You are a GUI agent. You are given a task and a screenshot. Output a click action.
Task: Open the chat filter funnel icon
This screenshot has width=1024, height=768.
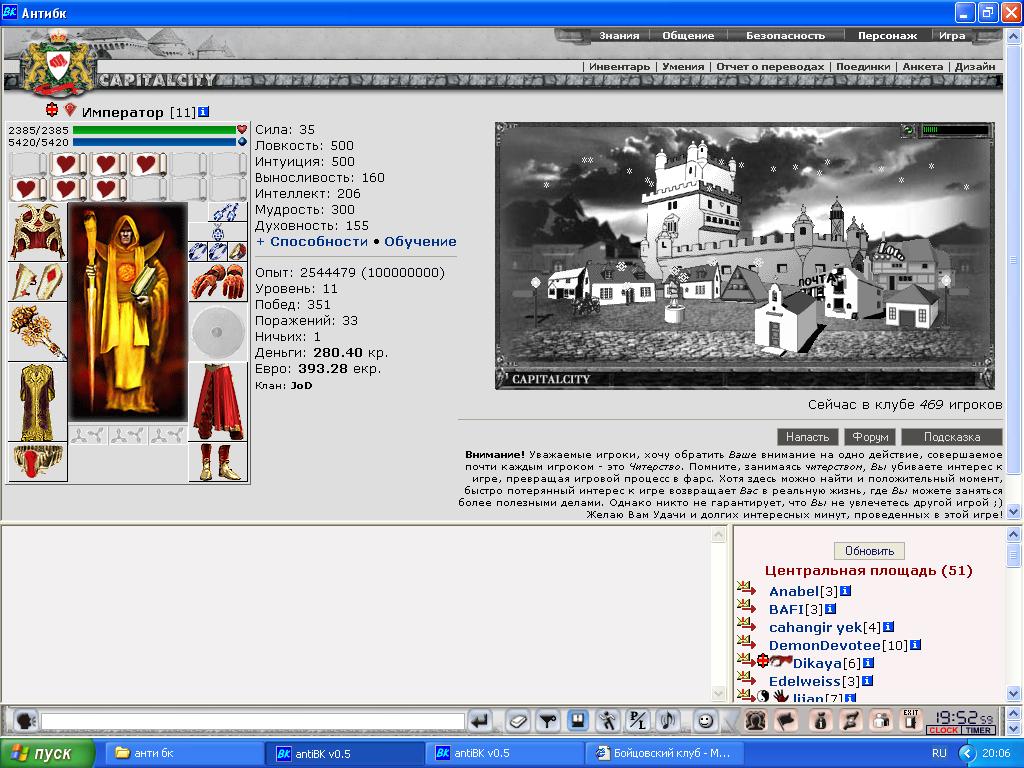(x=547, y=721)
